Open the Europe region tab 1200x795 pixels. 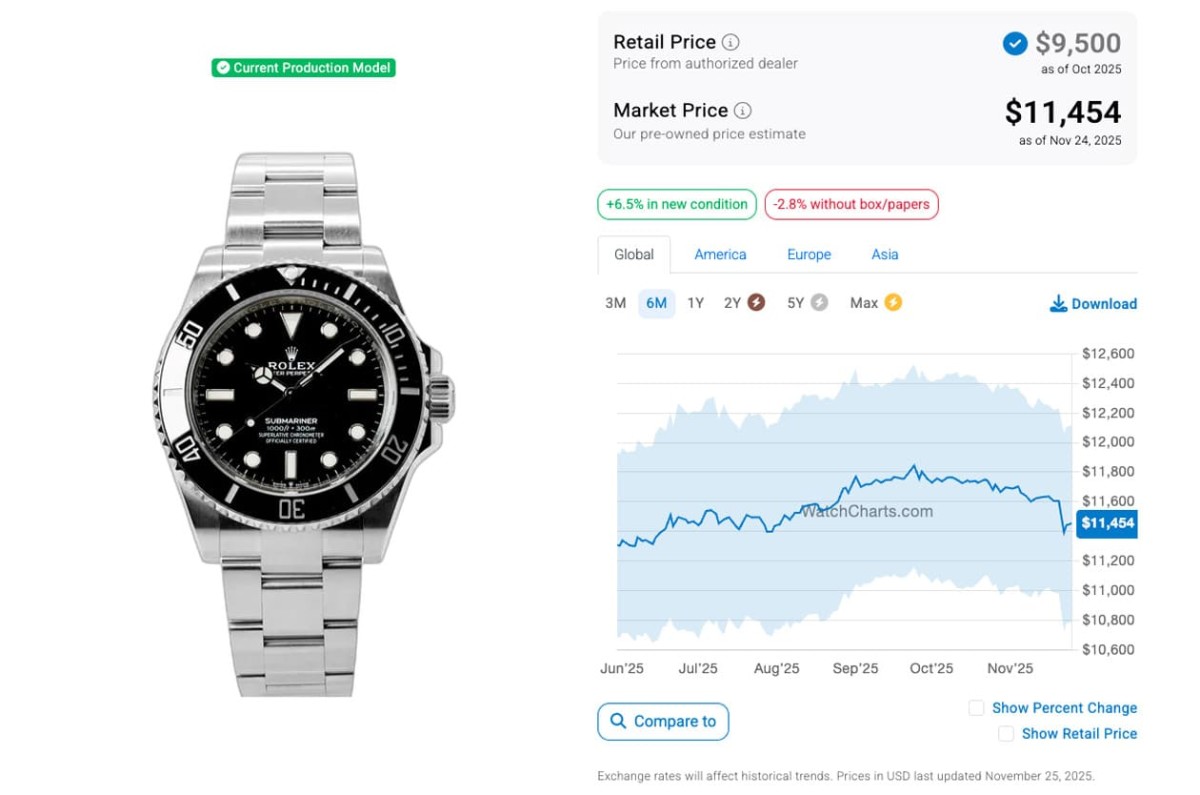(x=809, y=255)
